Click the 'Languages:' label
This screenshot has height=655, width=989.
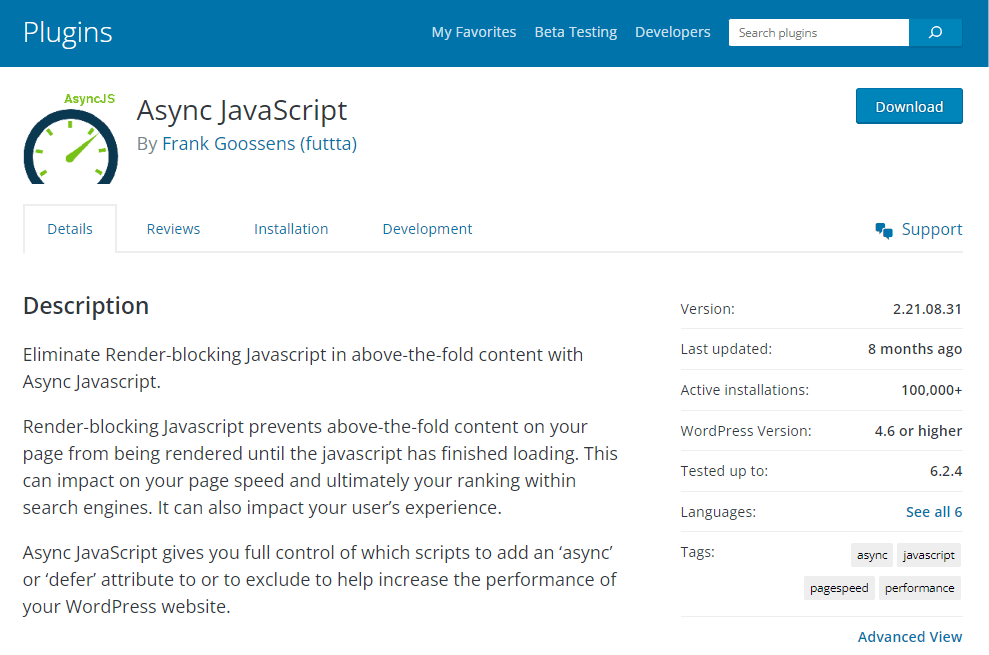(718, 512)
